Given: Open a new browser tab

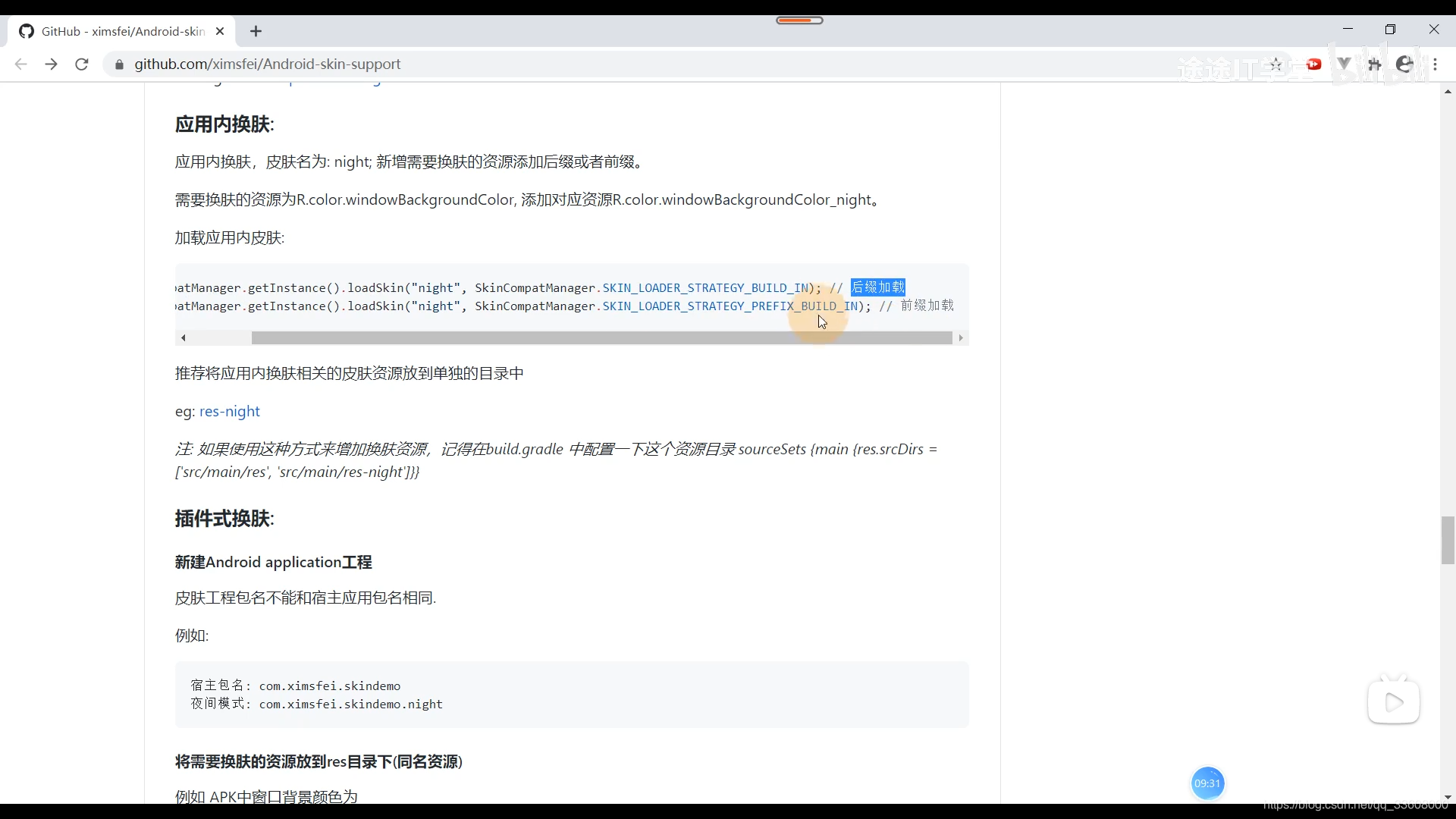Looking at the screenshot, I should coord(256,31).
